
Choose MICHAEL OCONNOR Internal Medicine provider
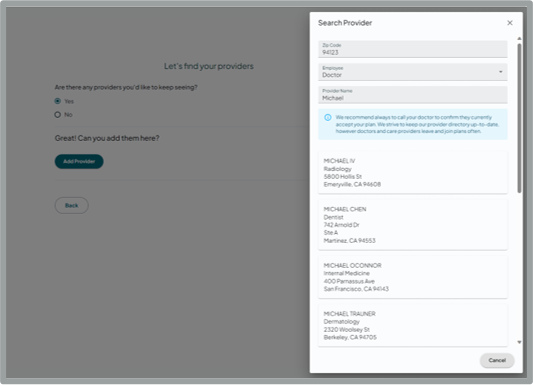(413, 277)
